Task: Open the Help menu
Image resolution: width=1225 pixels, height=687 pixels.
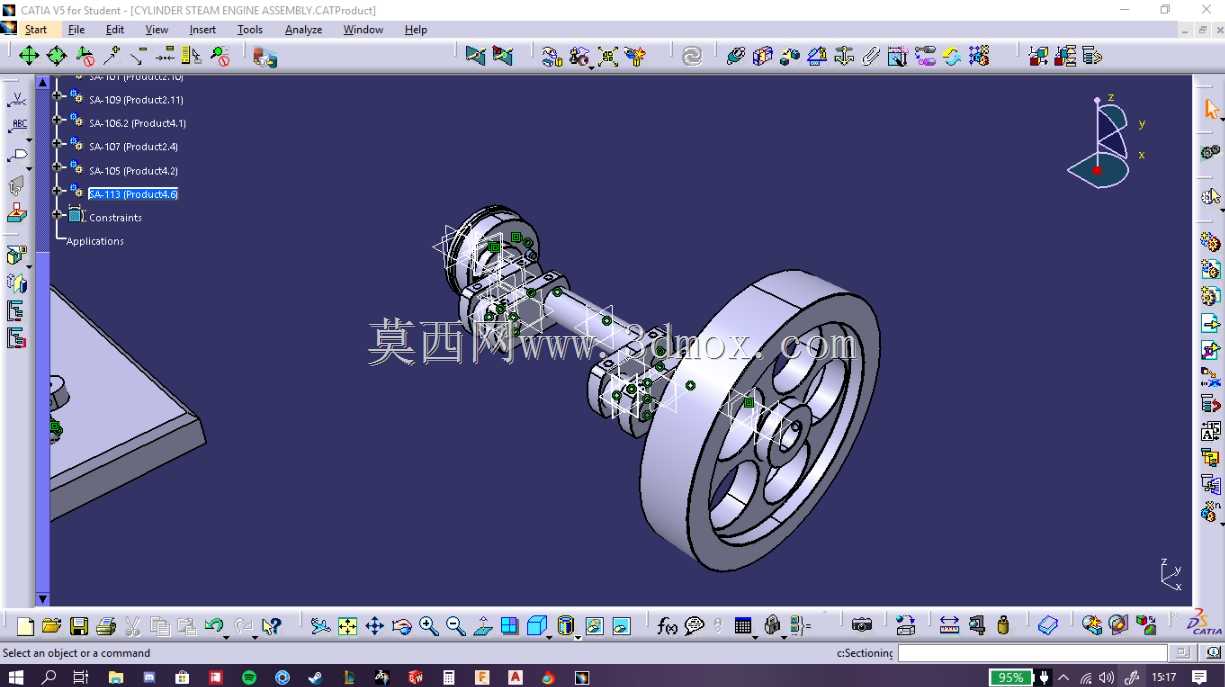Action: coord(416,29)
